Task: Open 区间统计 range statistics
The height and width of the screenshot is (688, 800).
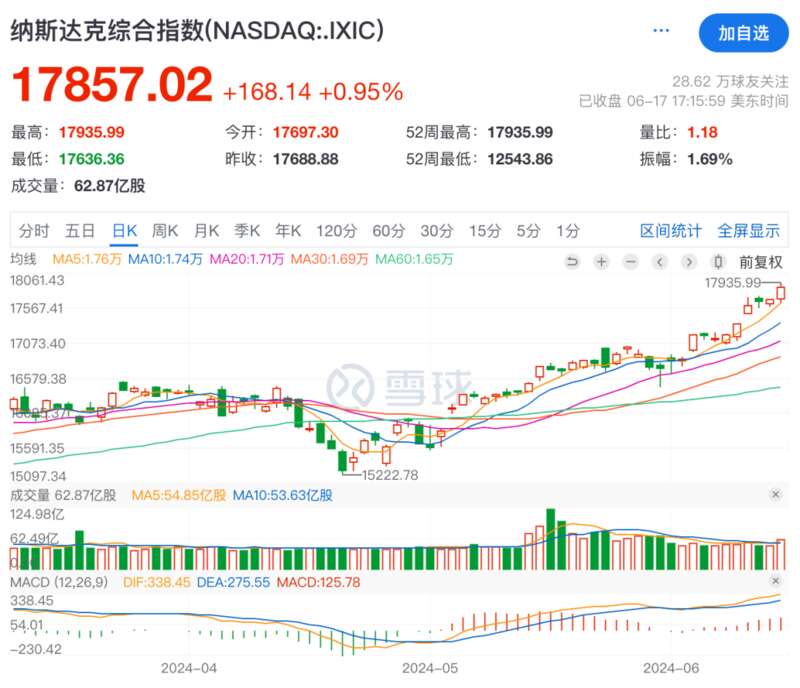Action: tap(670, 231)
